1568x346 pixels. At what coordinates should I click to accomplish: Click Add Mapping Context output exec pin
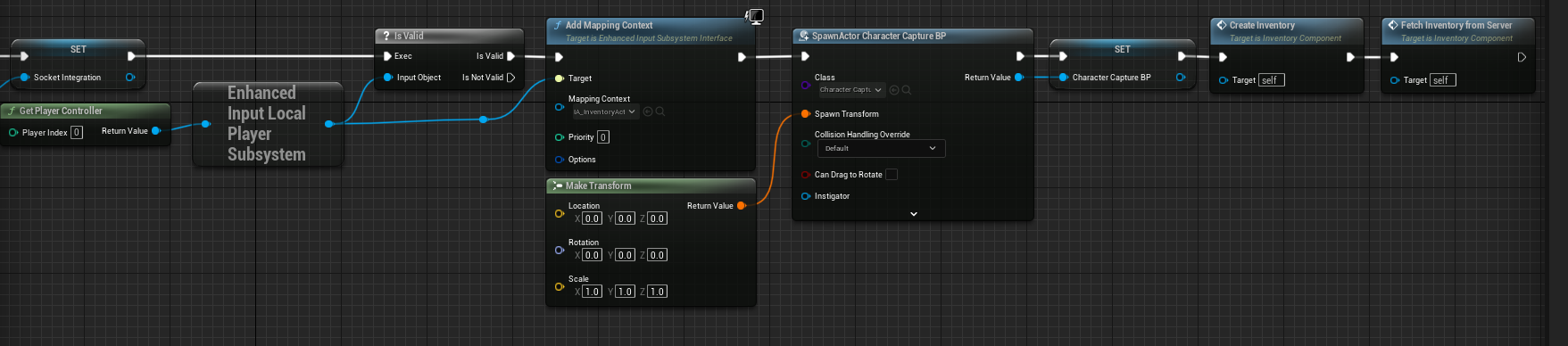click(x=742, y=57)
